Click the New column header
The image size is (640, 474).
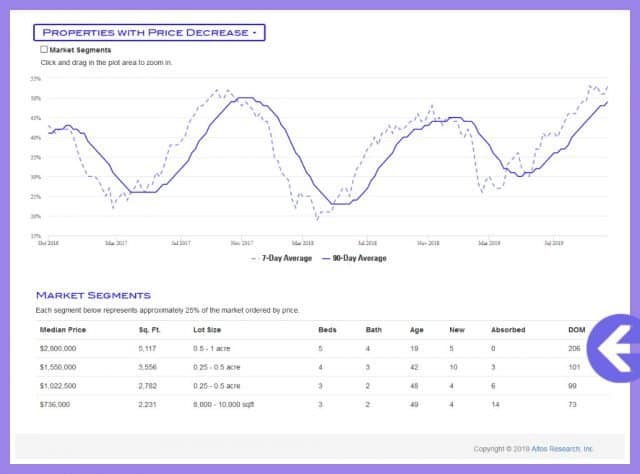pos(457,329)
